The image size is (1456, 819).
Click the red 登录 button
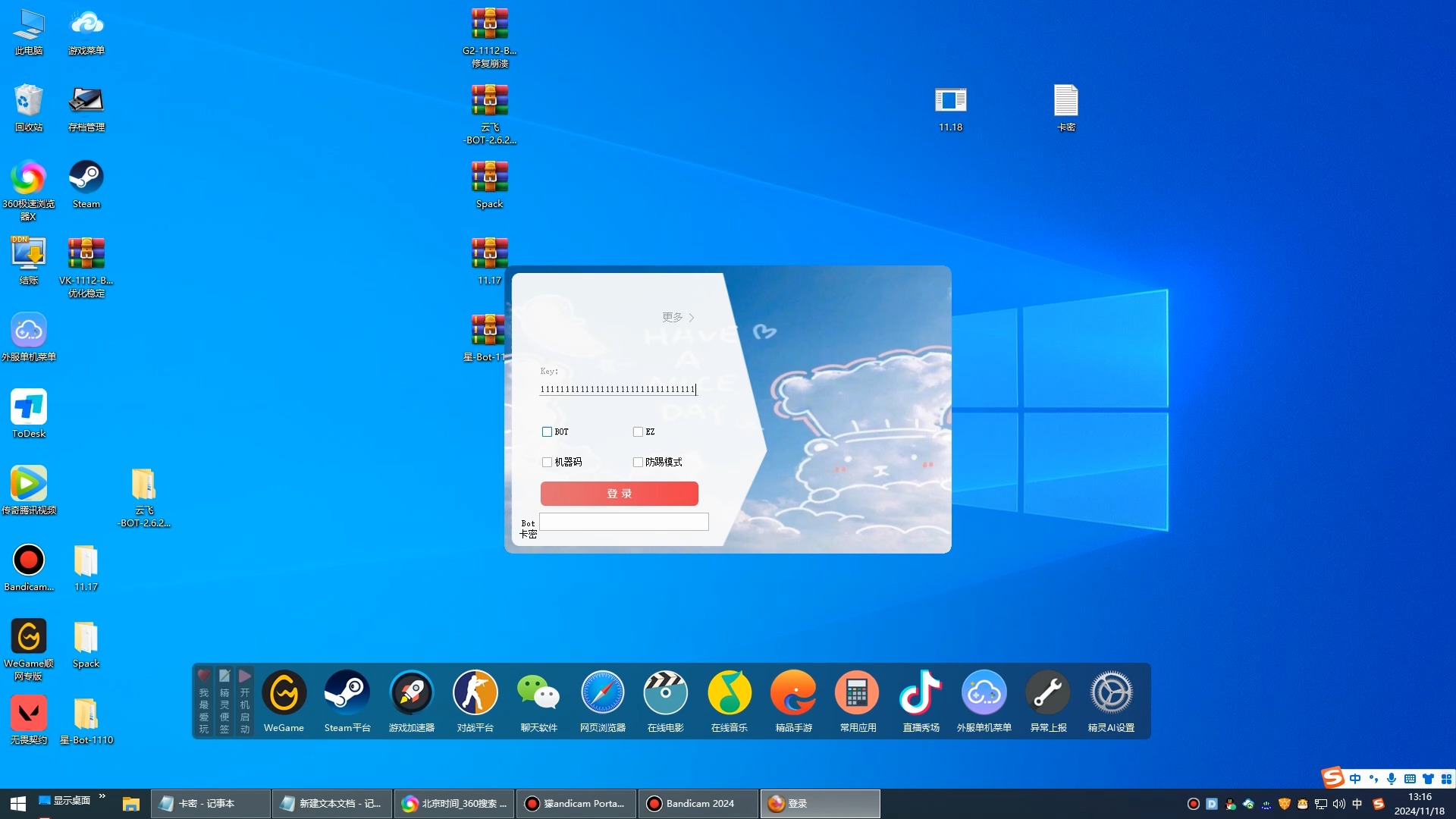[x=620, y=494]
